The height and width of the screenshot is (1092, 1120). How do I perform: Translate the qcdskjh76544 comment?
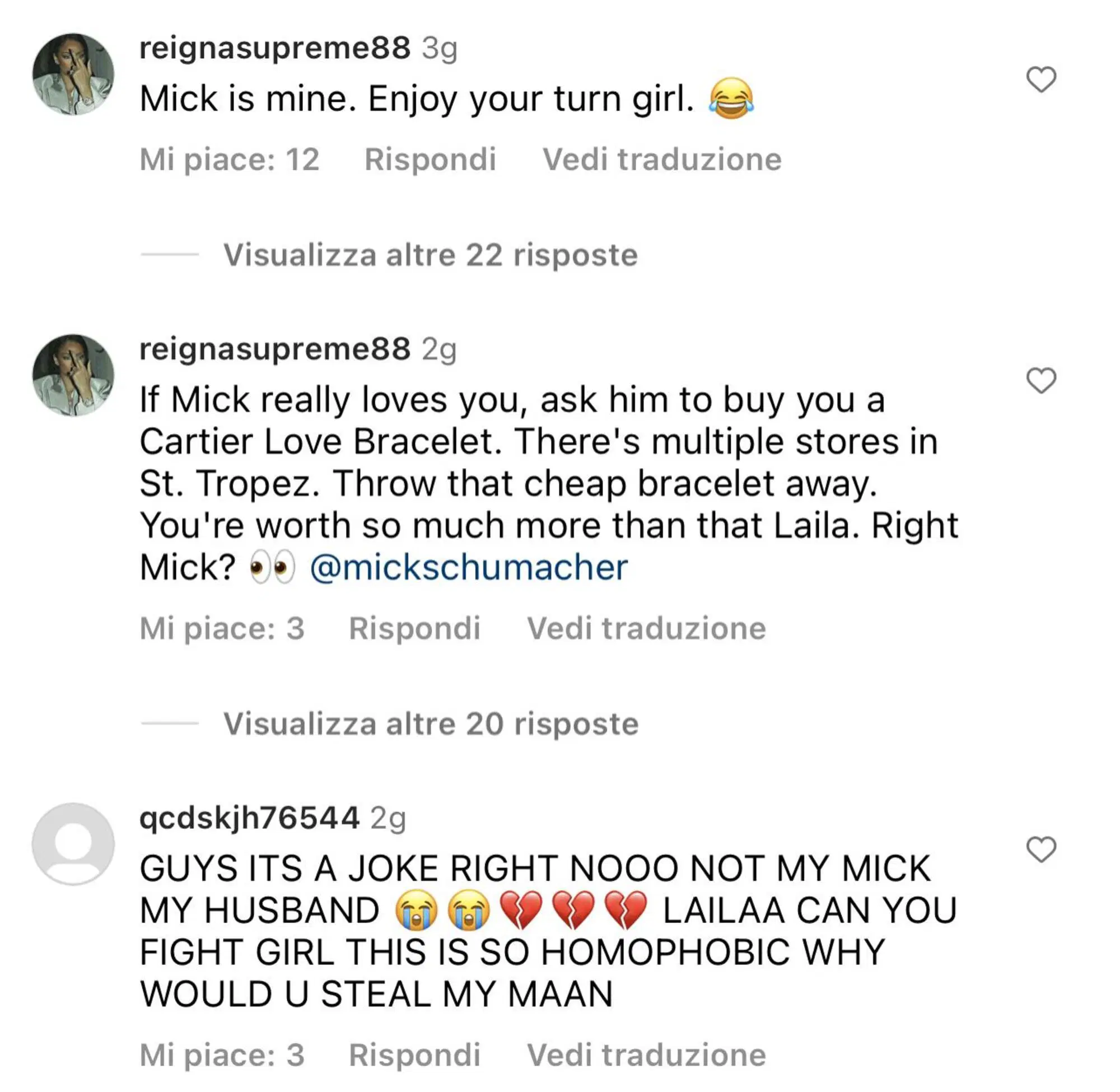point(646,1054)
